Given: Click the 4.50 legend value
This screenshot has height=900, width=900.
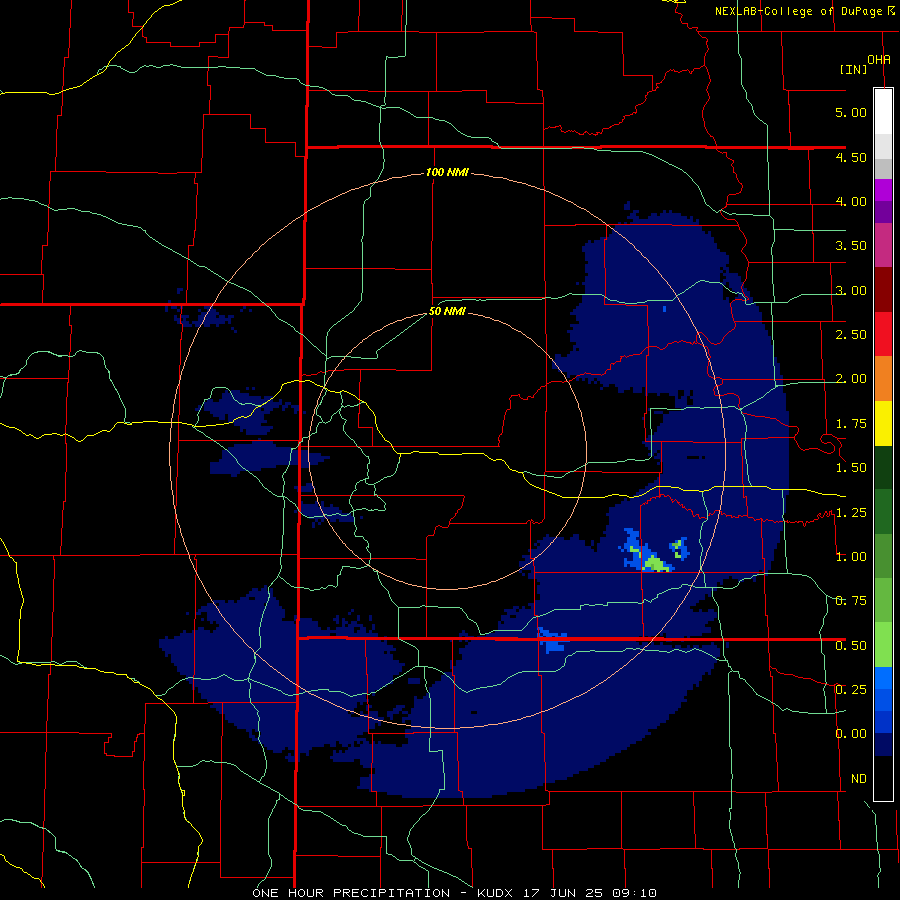Looking at the screenshot, I should click(851, 157).
